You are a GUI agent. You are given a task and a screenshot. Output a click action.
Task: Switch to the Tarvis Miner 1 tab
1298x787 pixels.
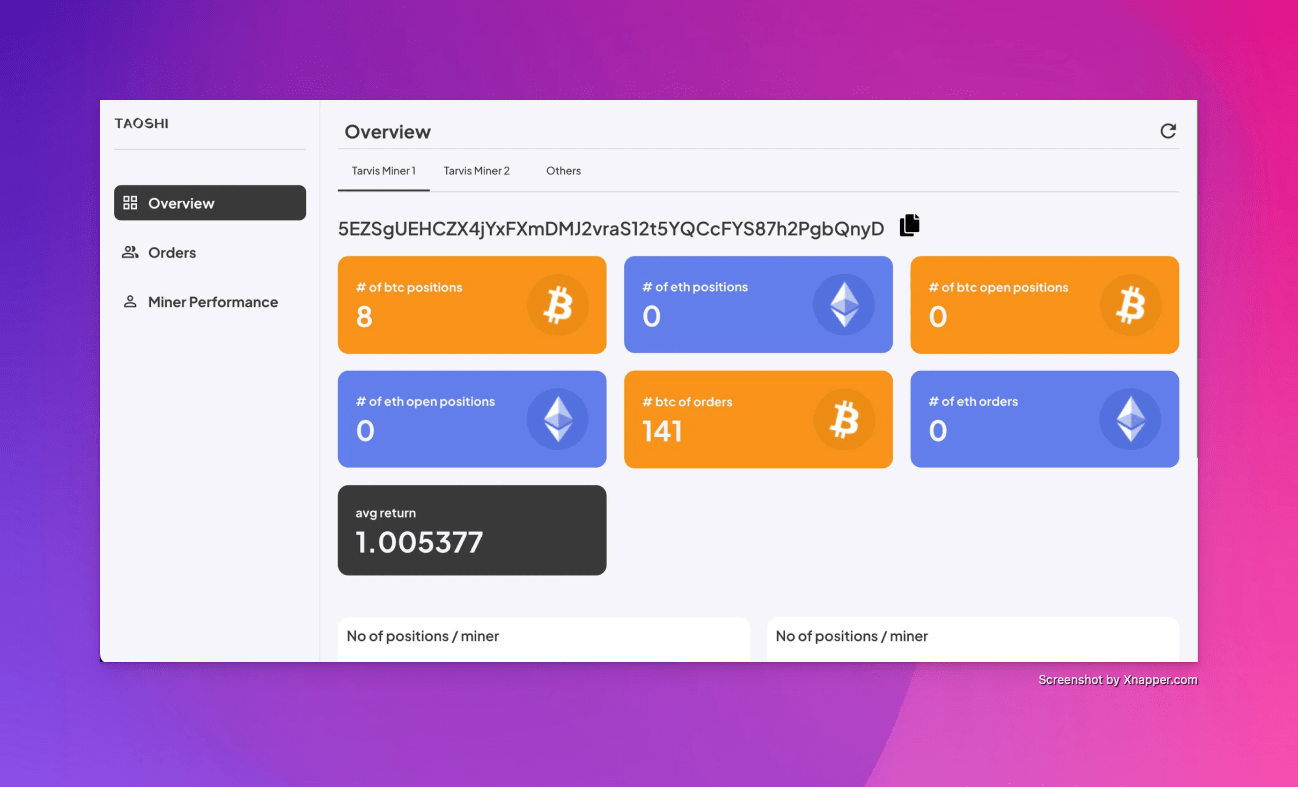click(384, 171)
